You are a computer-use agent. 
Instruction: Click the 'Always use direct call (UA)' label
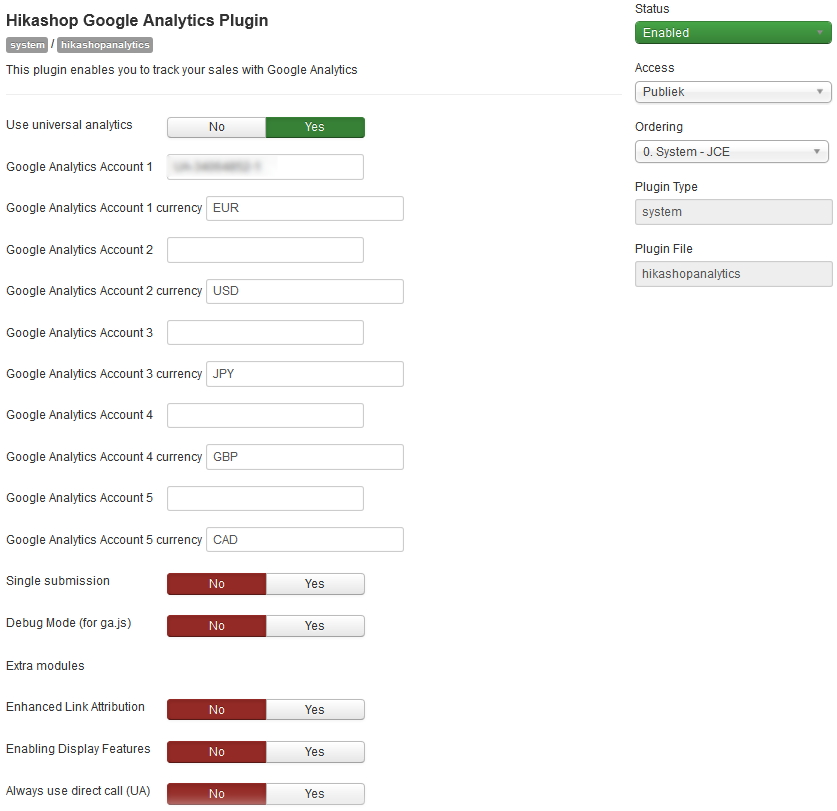coord(78,791)
